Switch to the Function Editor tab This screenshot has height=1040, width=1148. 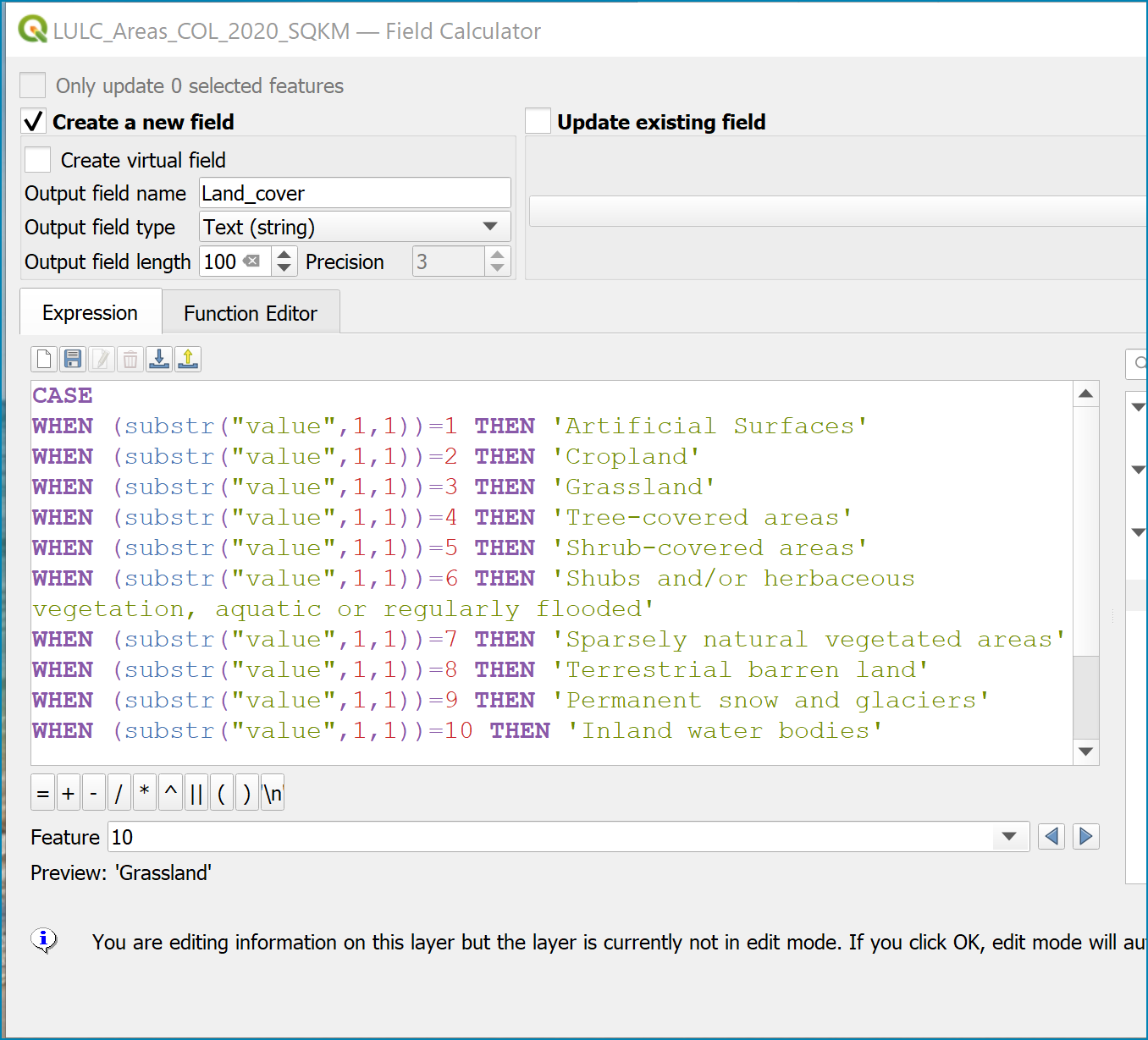(251, 313)
